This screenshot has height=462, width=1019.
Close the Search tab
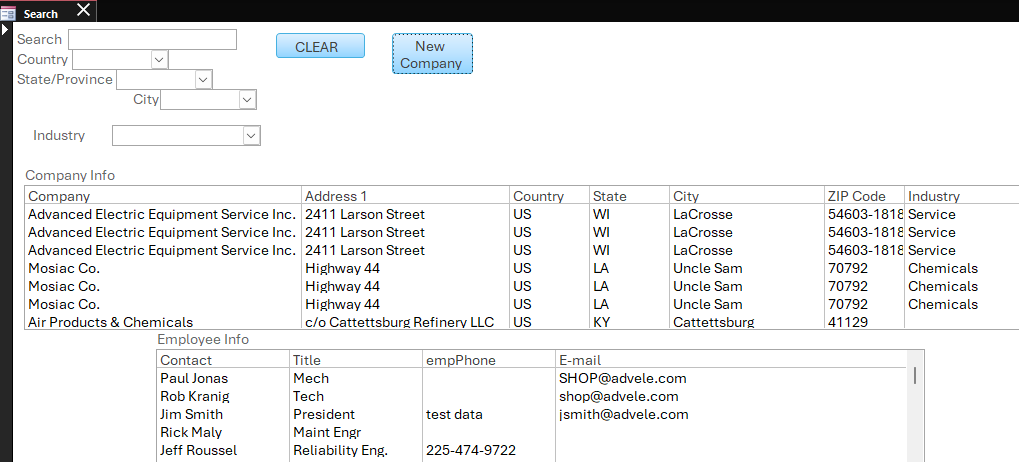point(84,10)
